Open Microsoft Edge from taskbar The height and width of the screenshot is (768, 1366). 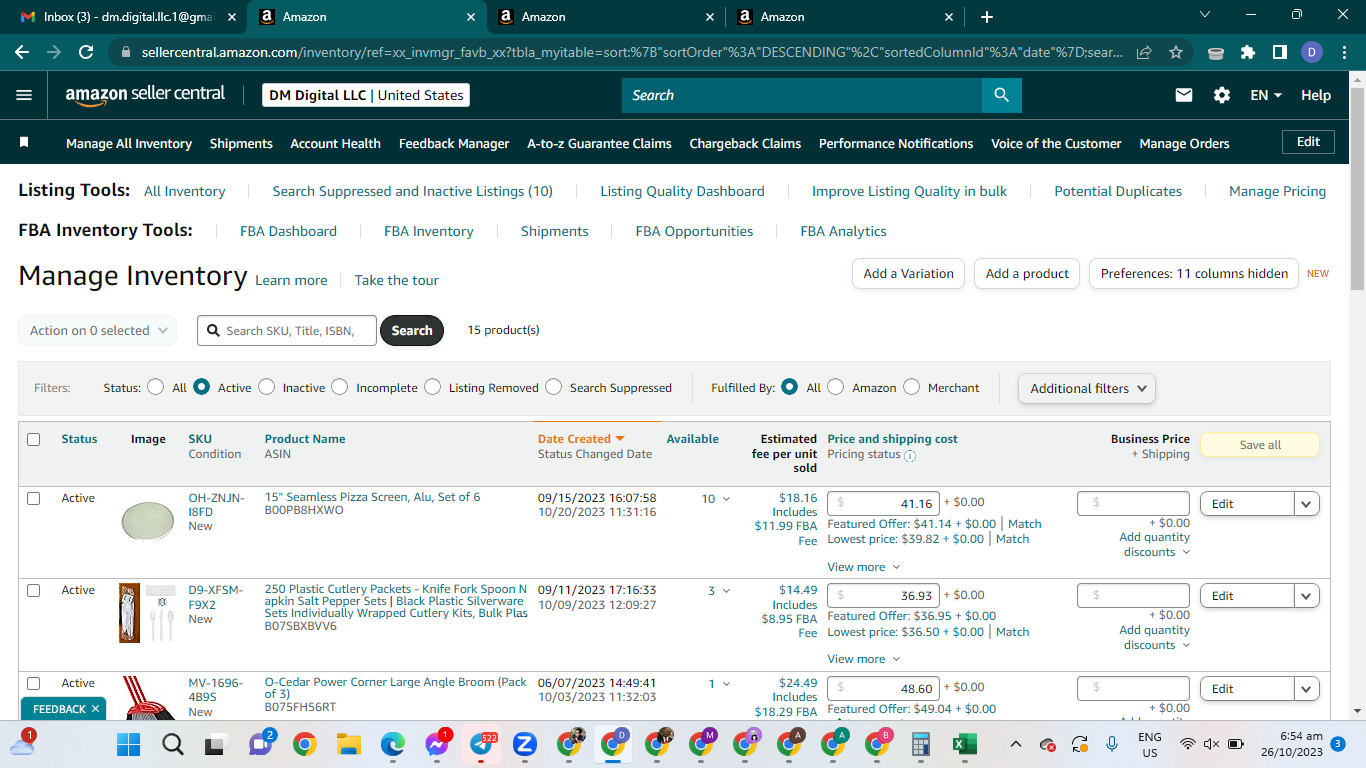pyautogui.click(x=392, y=744)
